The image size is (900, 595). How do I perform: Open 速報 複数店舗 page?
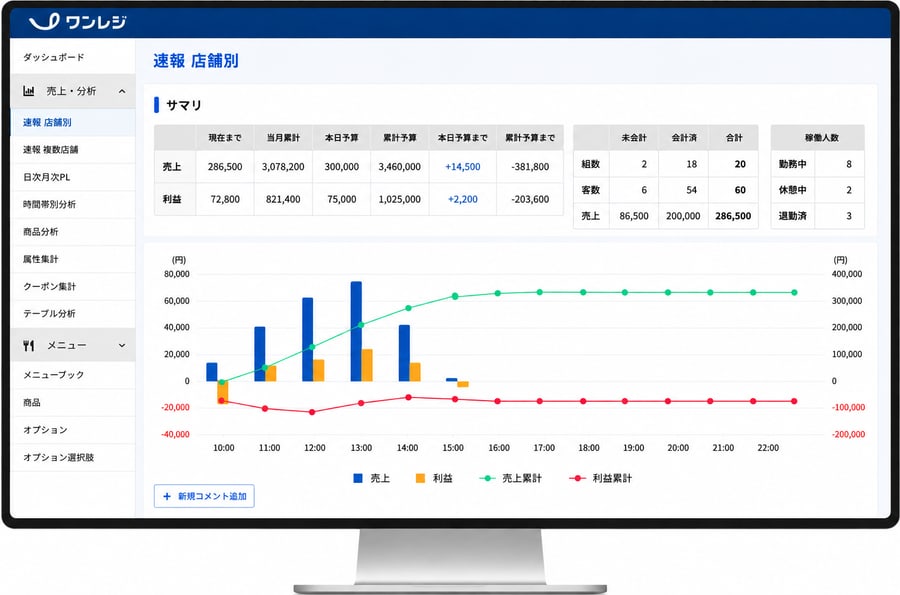tap(72, 150)
